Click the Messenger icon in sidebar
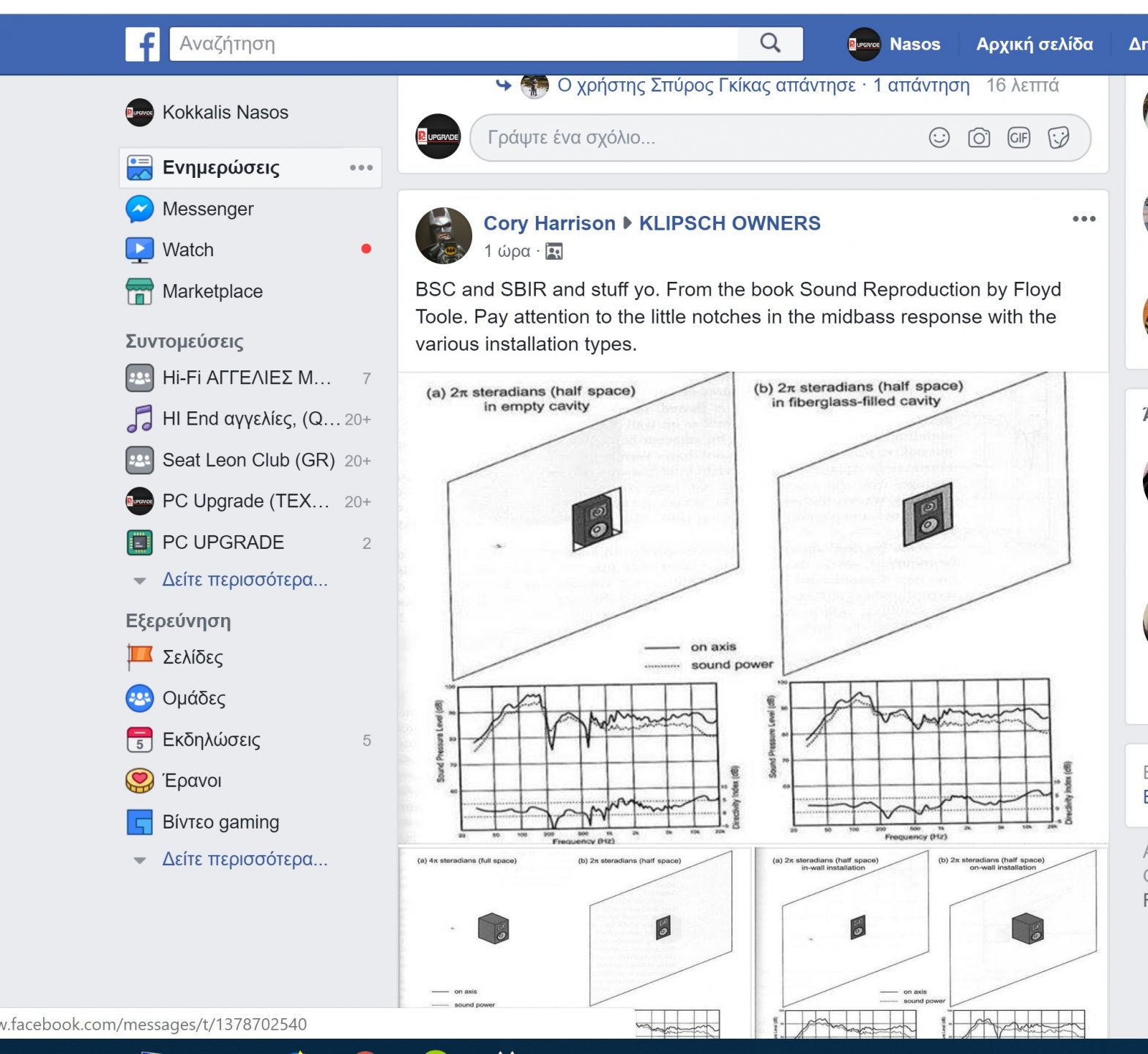The width and height of the screenshot is (1148, 1054). point(140,209)
